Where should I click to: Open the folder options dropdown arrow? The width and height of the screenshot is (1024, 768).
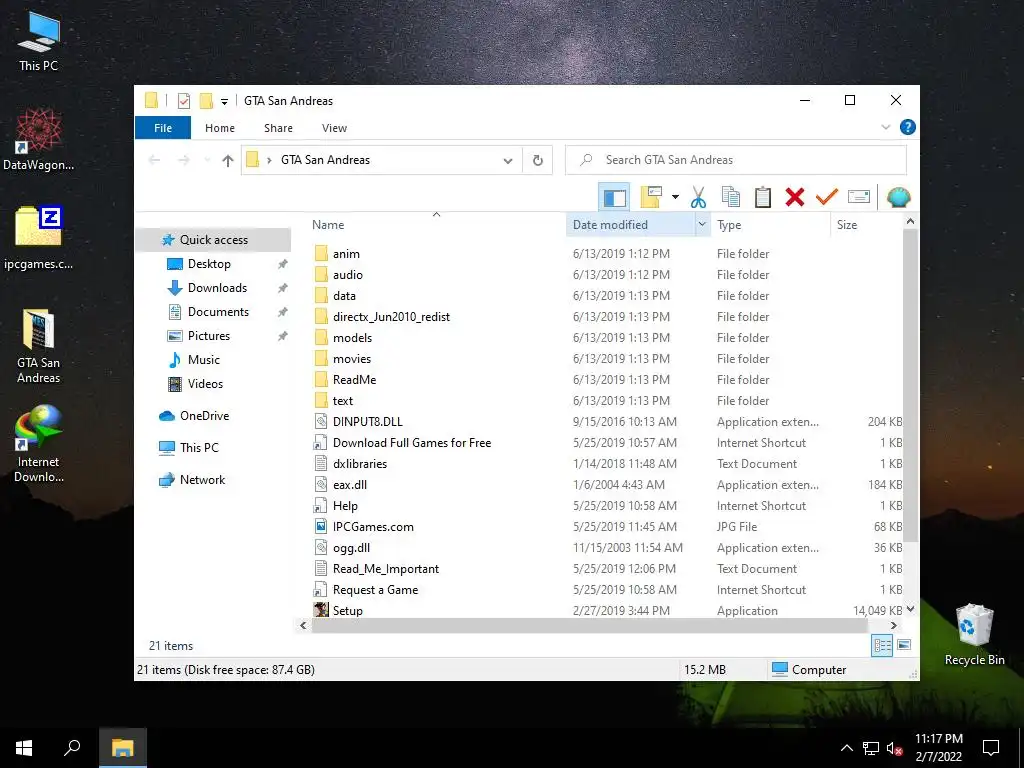click(675, 197)
